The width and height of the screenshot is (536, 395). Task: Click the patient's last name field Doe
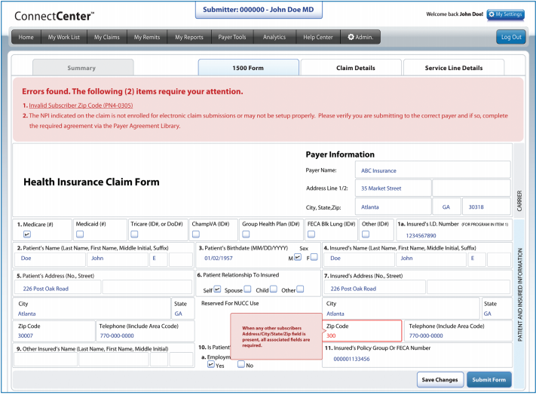(50, 259)
